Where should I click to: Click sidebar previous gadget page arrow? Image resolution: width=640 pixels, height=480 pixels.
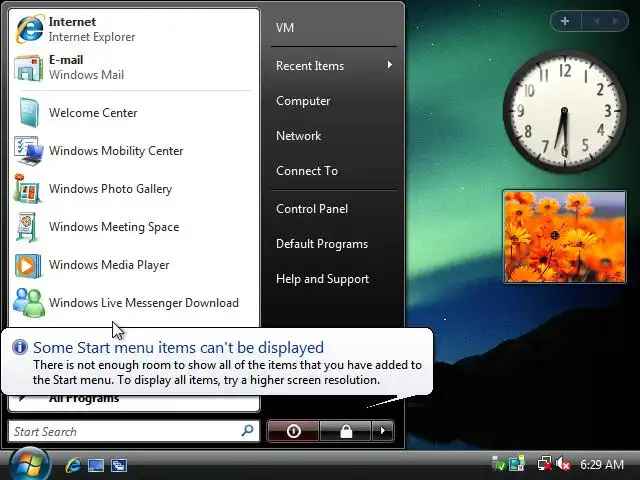(596, 21)
